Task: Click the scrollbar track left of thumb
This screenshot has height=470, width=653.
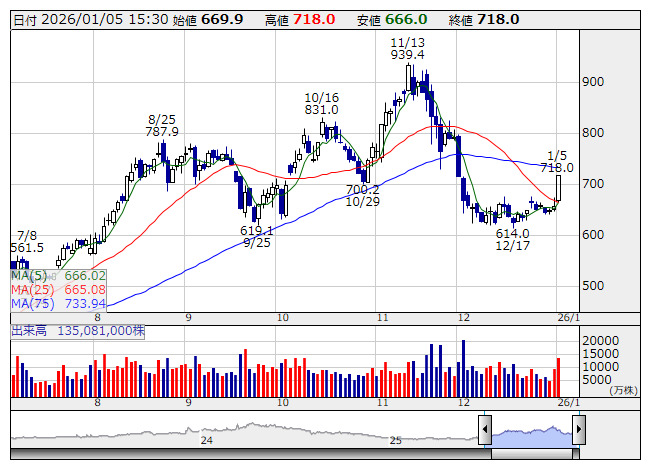Action: pyautogui.click(x=251, y=454)
